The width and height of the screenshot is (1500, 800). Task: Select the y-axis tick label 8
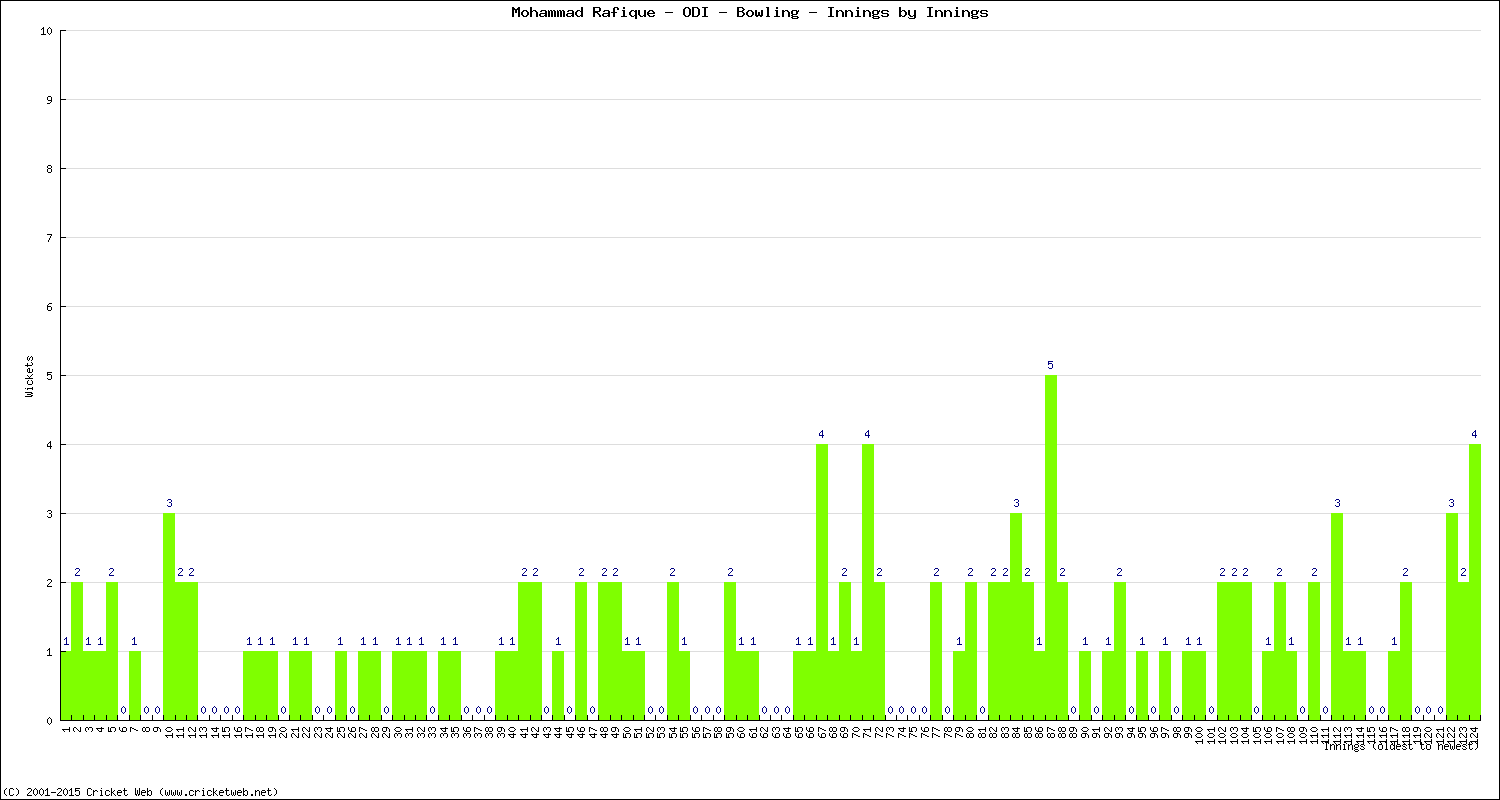(49, 169)
